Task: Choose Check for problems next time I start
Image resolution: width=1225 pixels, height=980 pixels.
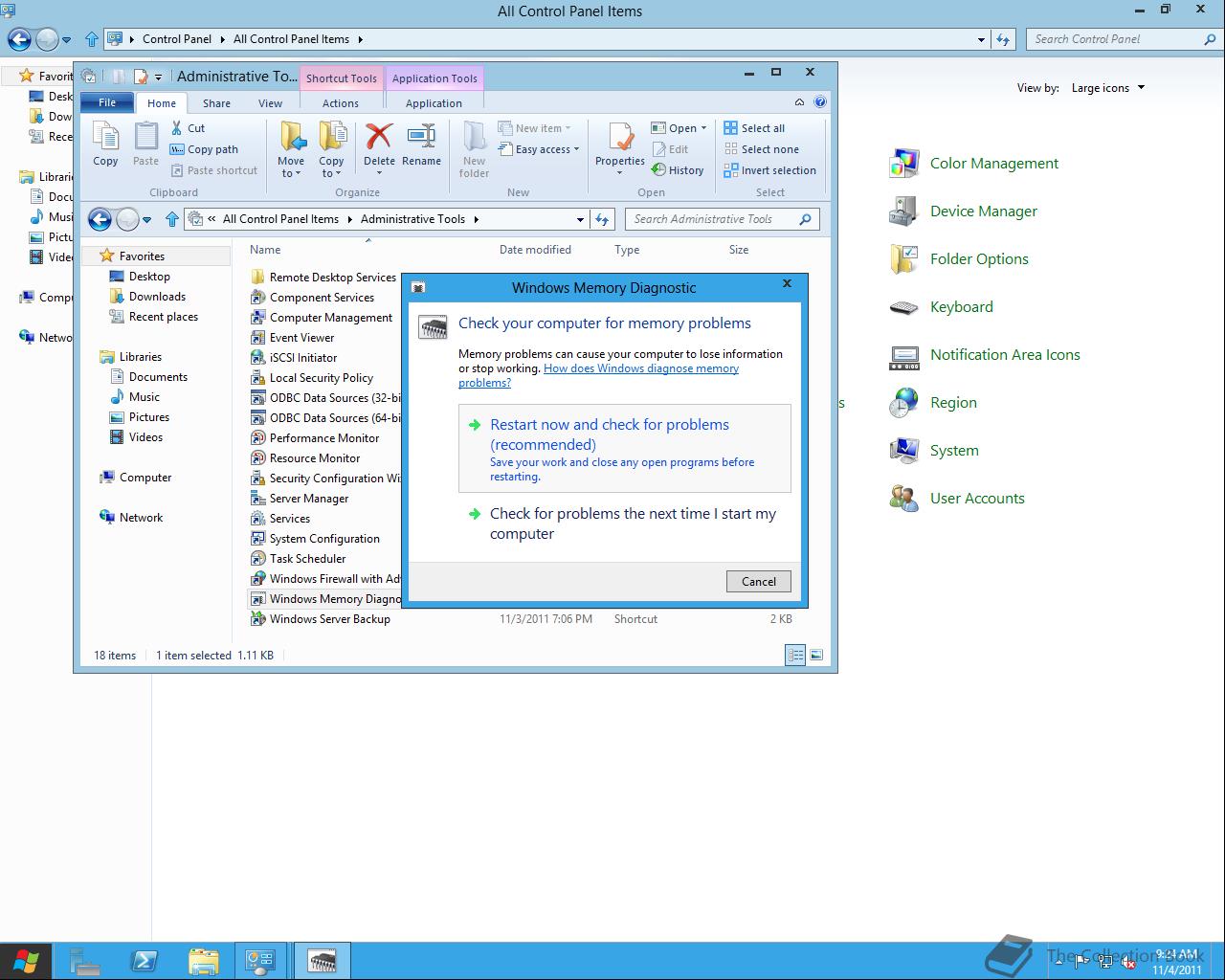Action: (x=625, y=523)
